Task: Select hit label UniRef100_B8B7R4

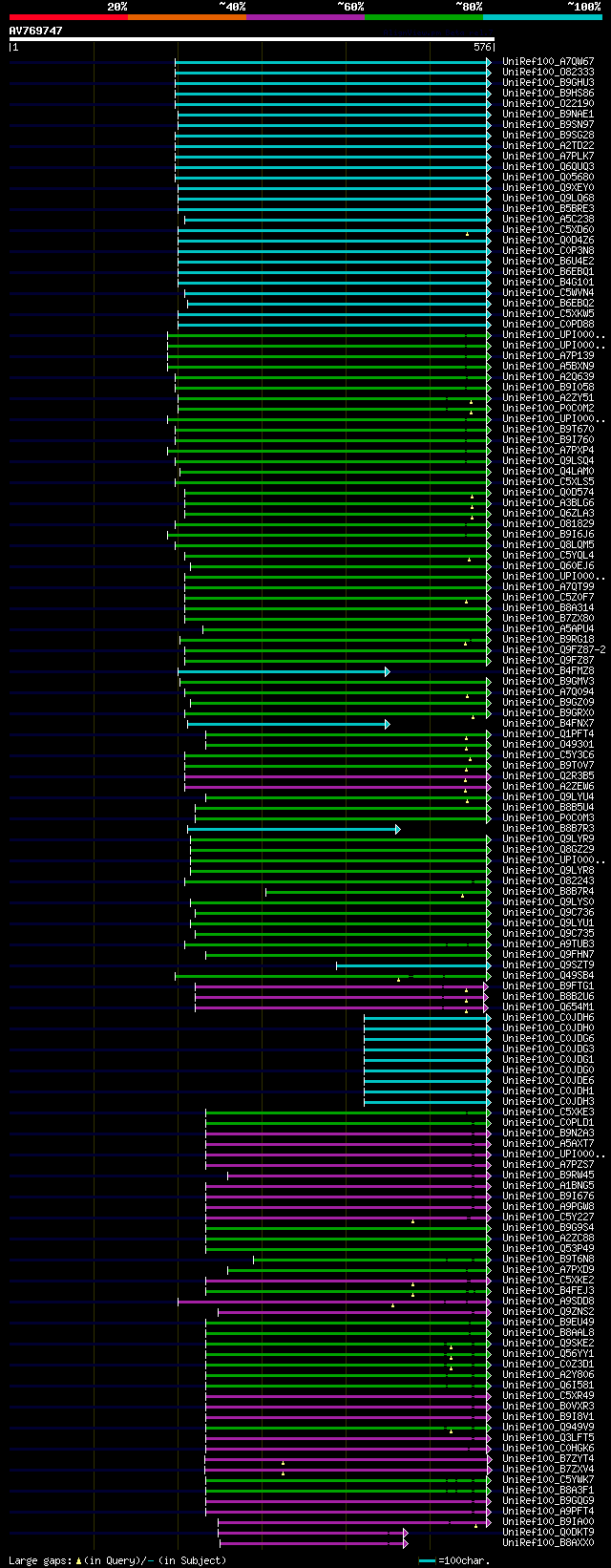Action: [548, 892]
